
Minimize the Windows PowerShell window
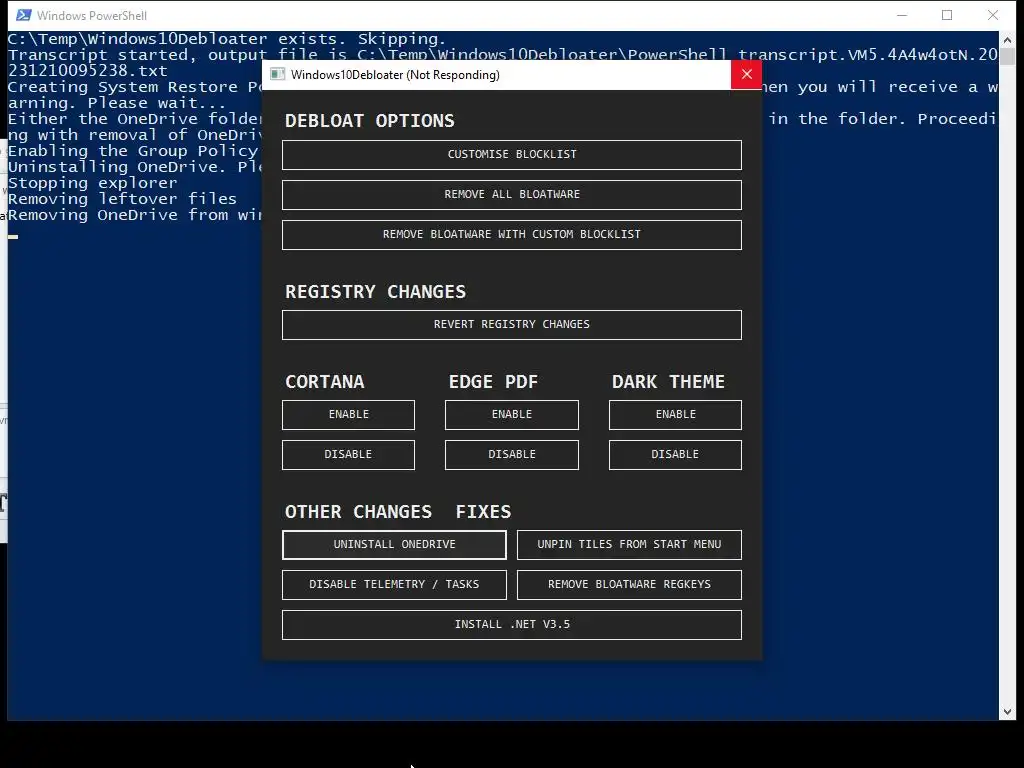point(902,15)
